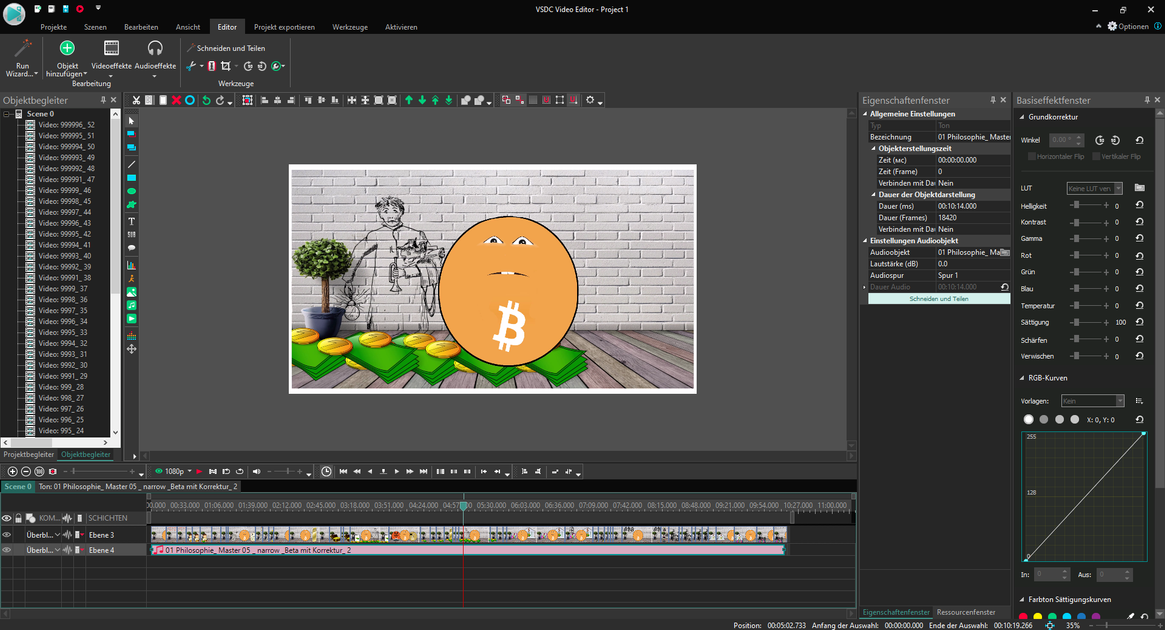
Task: Add a chart with the chart tool
Action: click(x=132, y=264)
